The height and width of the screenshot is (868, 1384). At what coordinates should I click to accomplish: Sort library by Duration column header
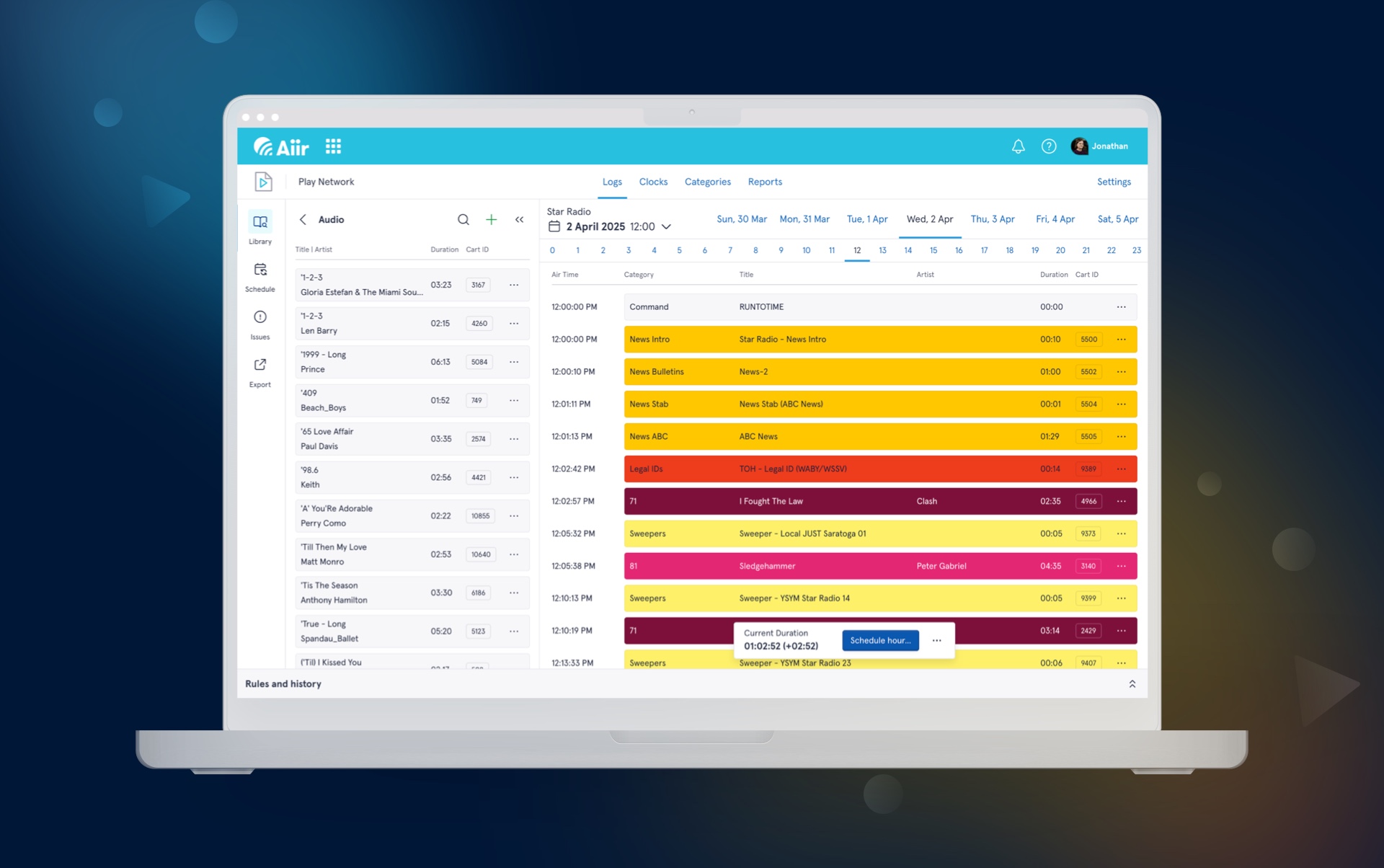coord(444,249)
